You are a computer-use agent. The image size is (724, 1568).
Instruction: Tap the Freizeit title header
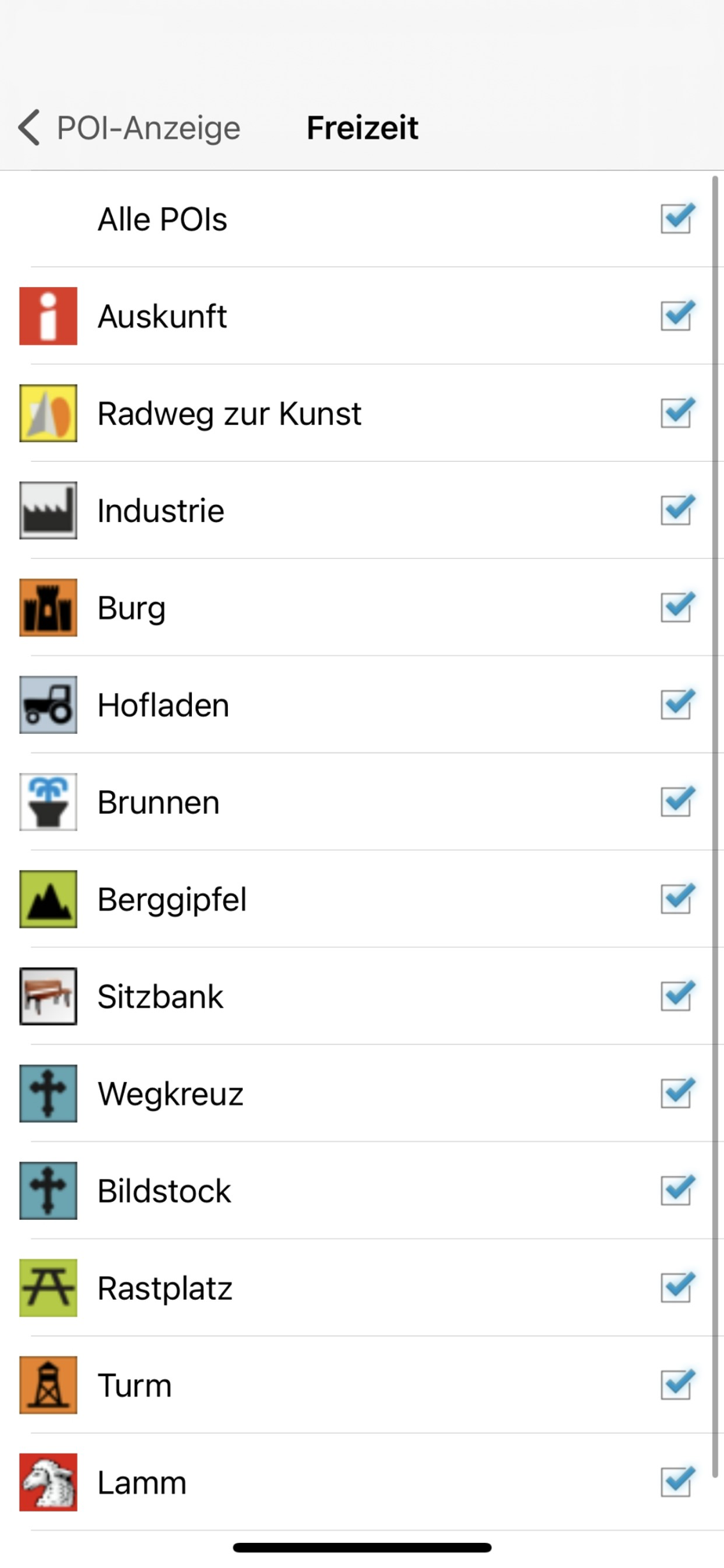coord(362,128)
